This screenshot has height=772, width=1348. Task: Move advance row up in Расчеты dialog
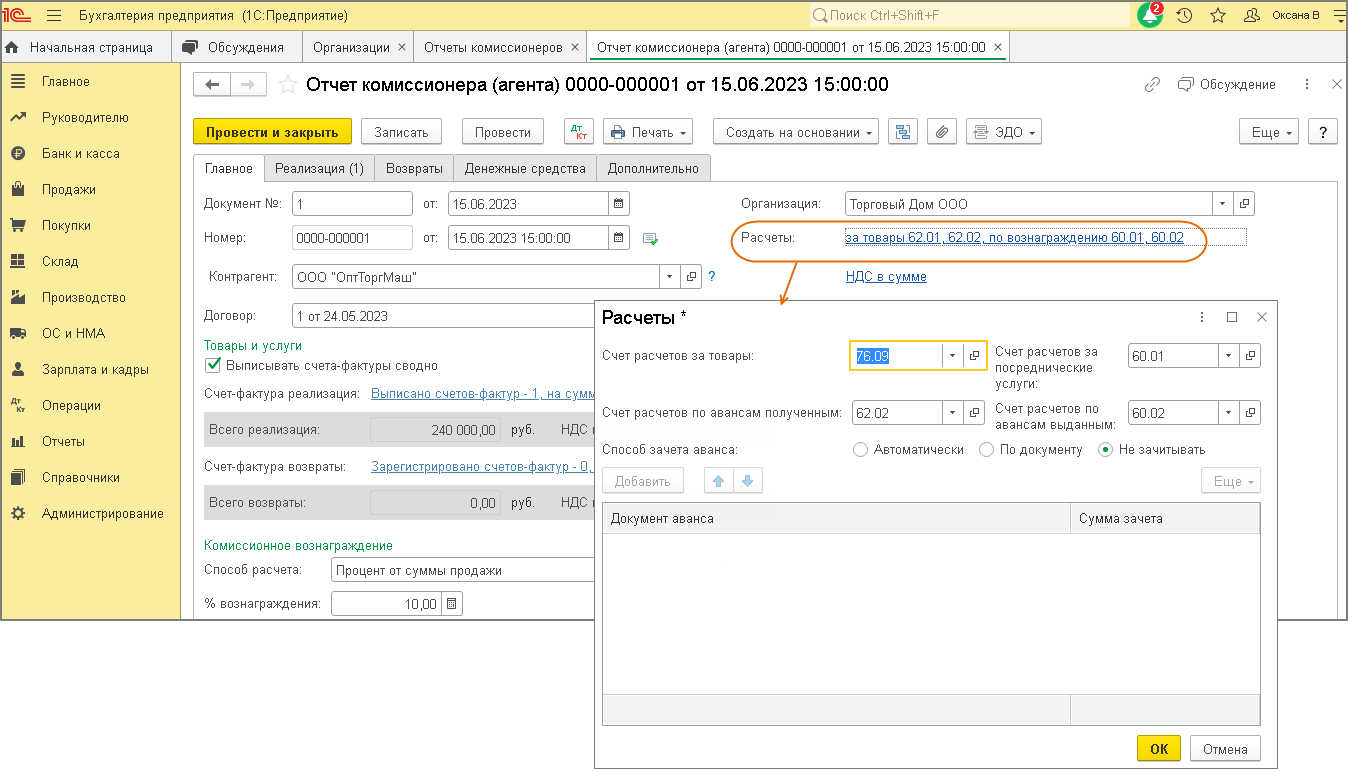tap(718, 482)
